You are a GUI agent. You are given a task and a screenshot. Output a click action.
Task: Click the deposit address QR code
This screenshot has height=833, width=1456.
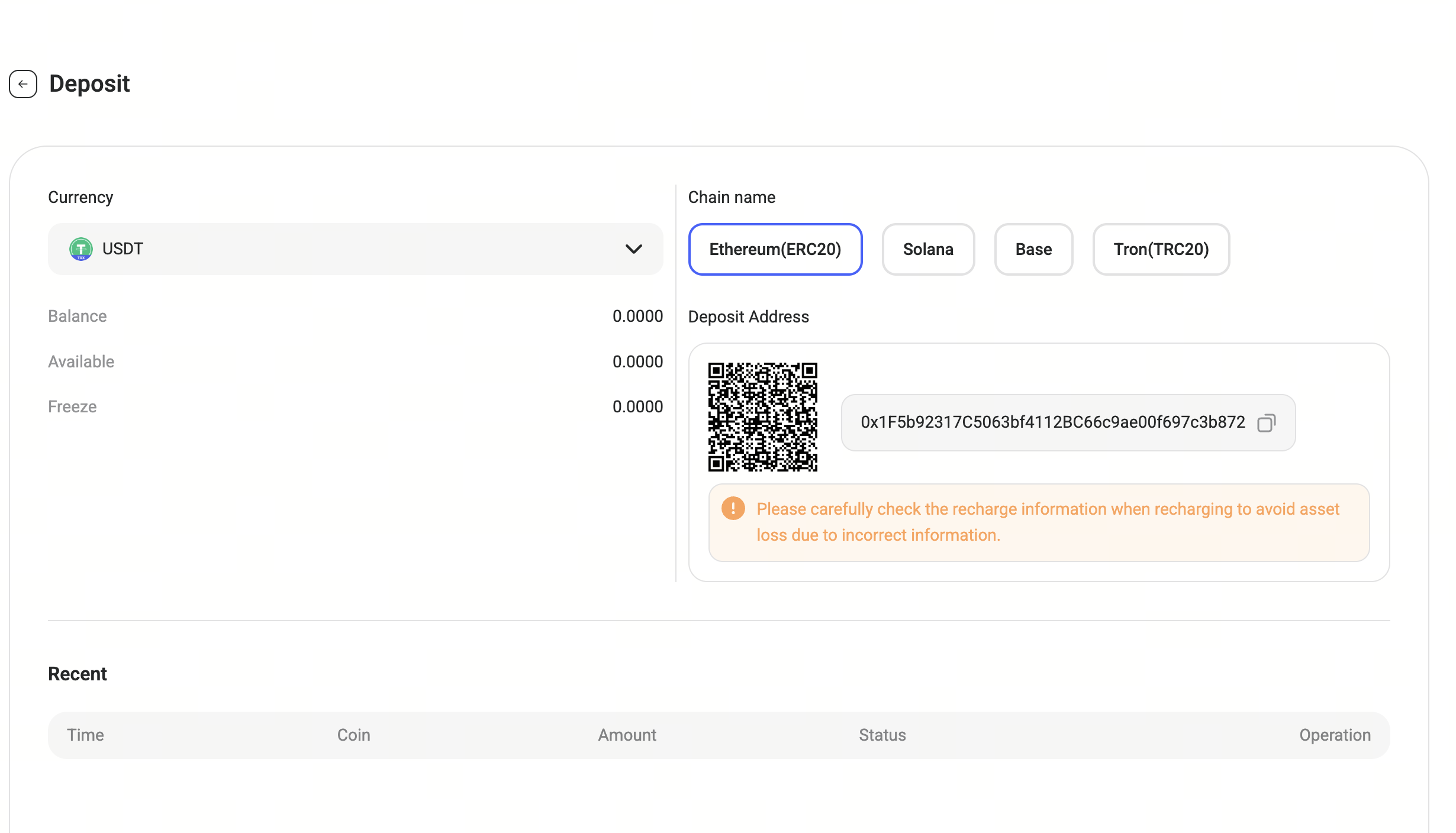click(x=762, y=417)
